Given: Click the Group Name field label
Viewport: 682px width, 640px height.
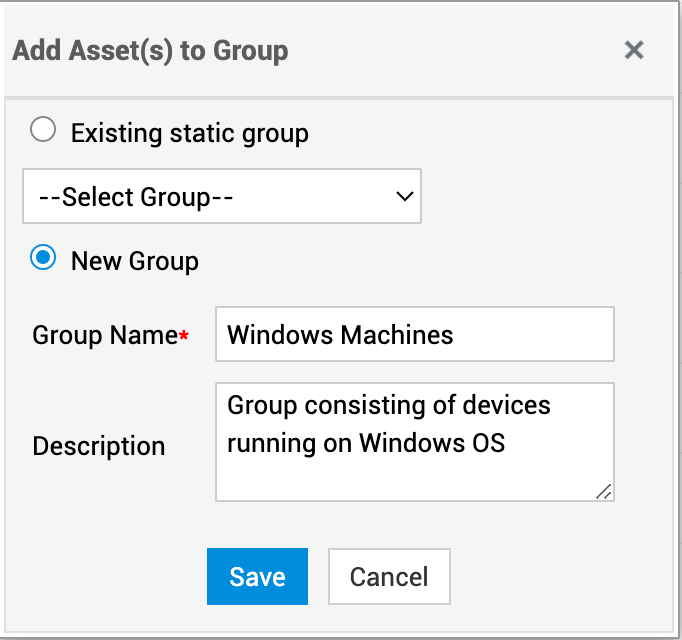Looking at the screenshot, I should tap(104, 335).
